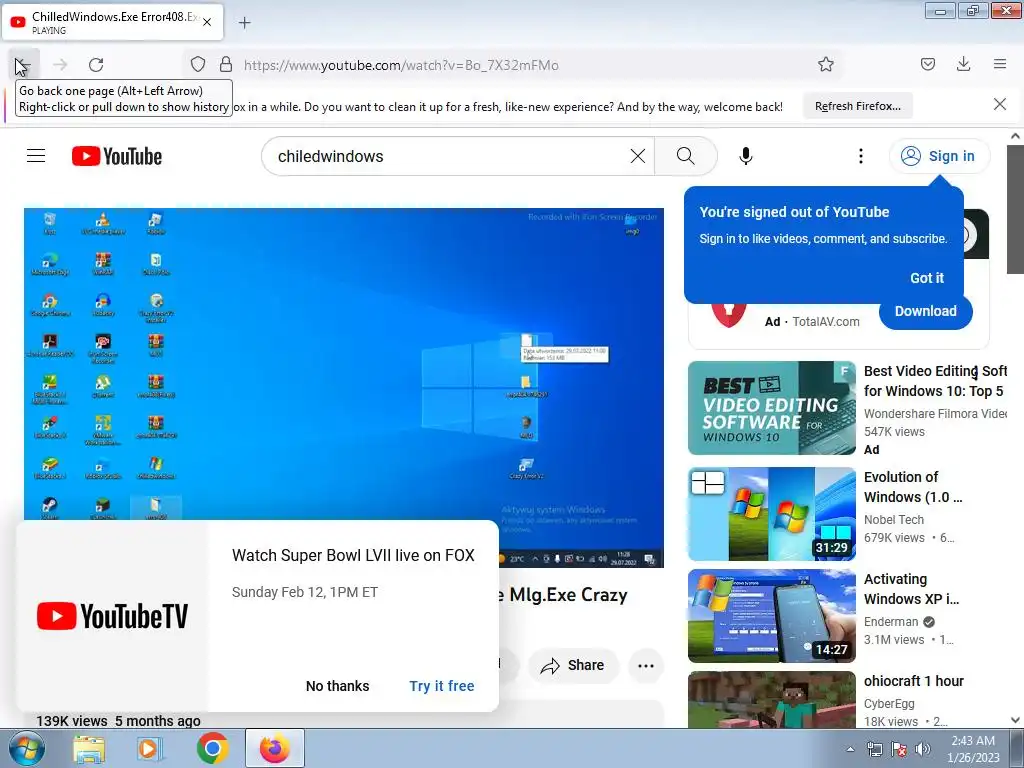Go back one page in Firefox
Screen dimensions: 1024x768
[24, 65]
